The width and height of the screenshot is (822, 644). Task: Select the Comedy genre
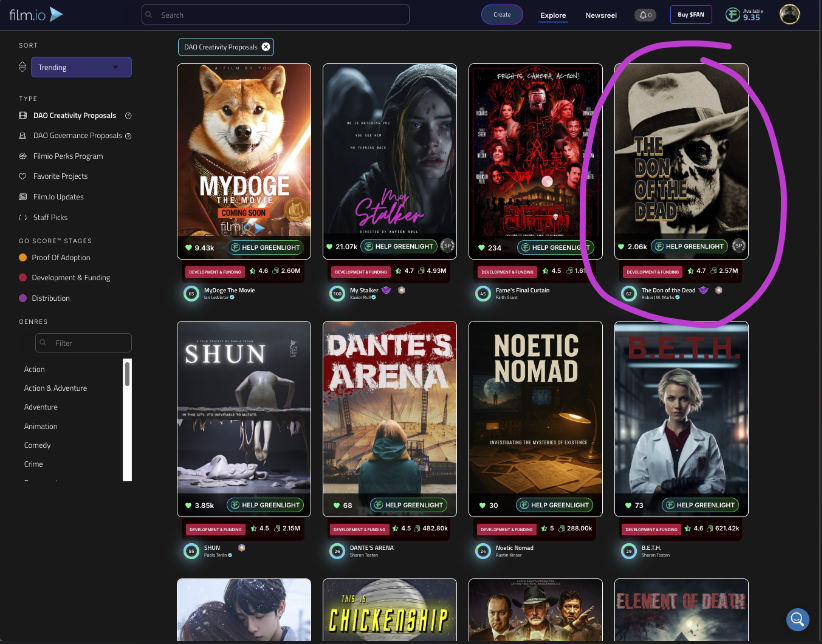click(37, 445)
